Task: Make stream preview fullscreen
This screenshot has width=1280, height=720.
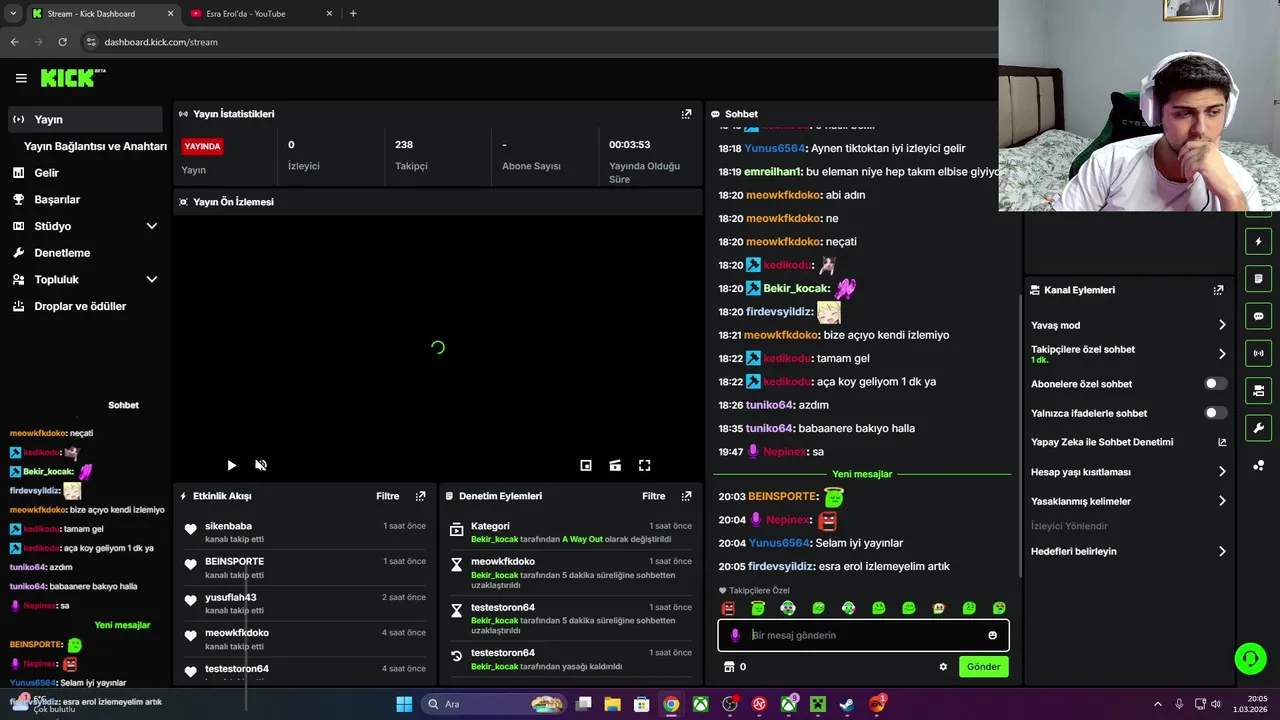Action: (x=645, y=465)
